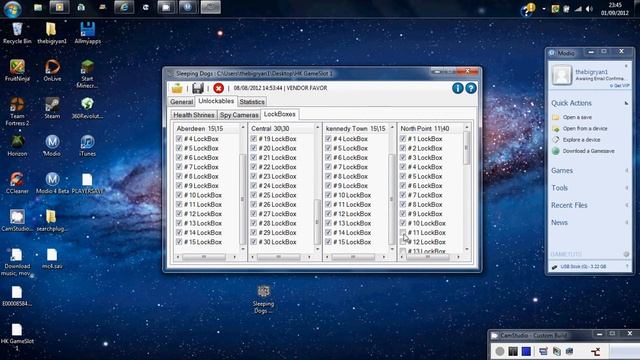Open Recycle Bin desktop icon
The height and width of the screenshot is (360, 640).
(x=17, y=33)
